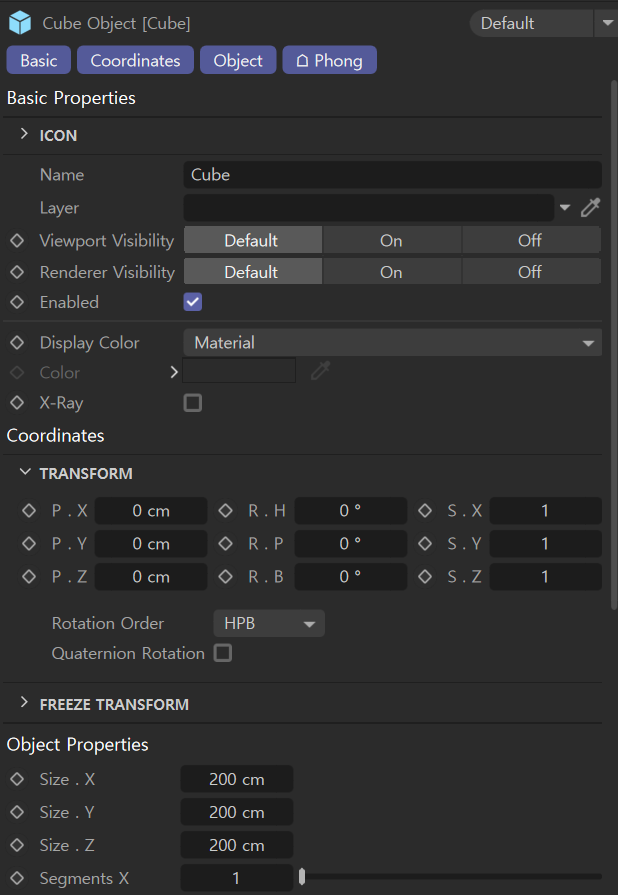This screenshot has height=895, width=618.
Task: Click the Name input field containing Cube
Action: coord(392,175)
